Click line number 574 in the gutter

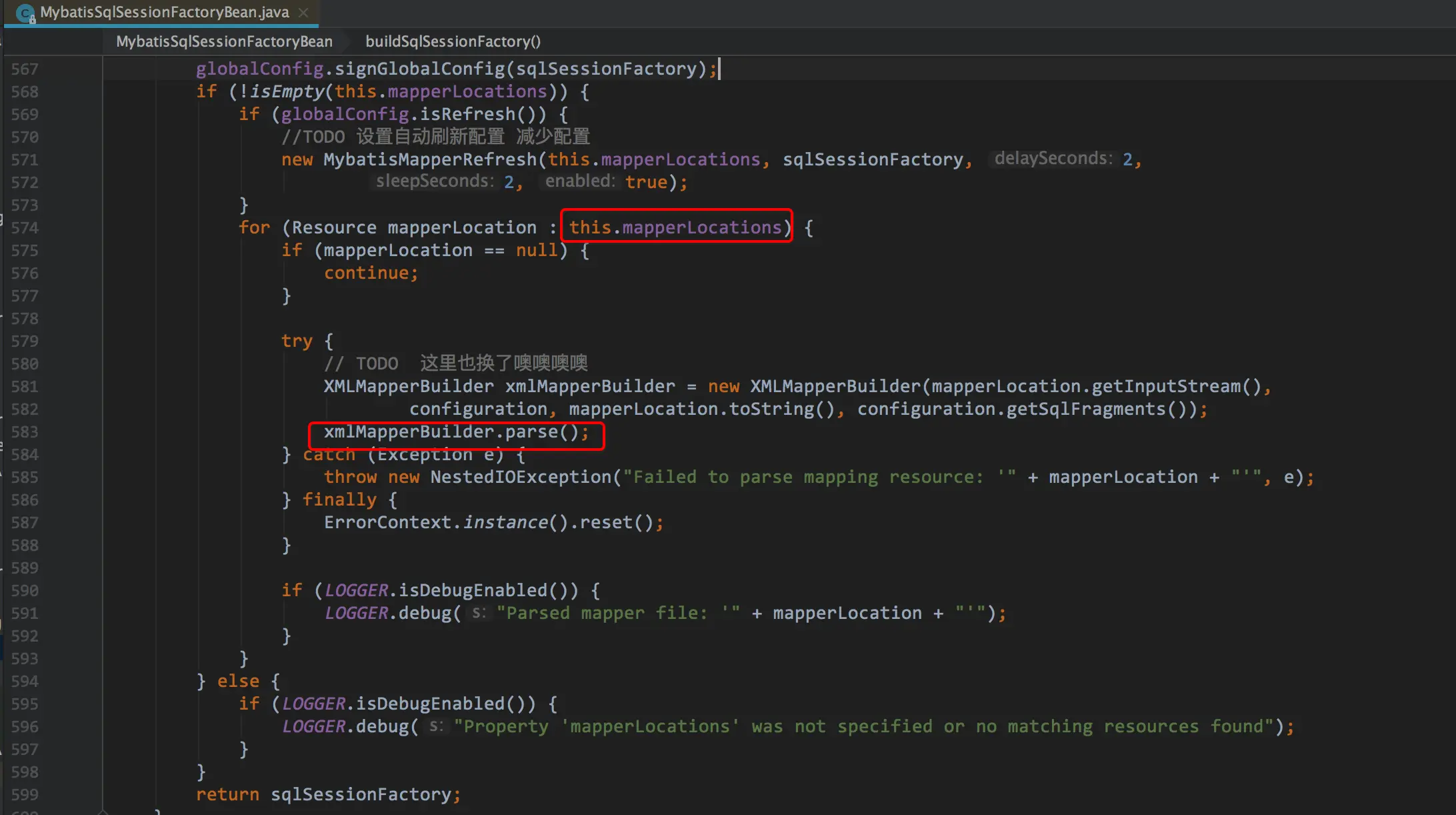click(25, 228)
